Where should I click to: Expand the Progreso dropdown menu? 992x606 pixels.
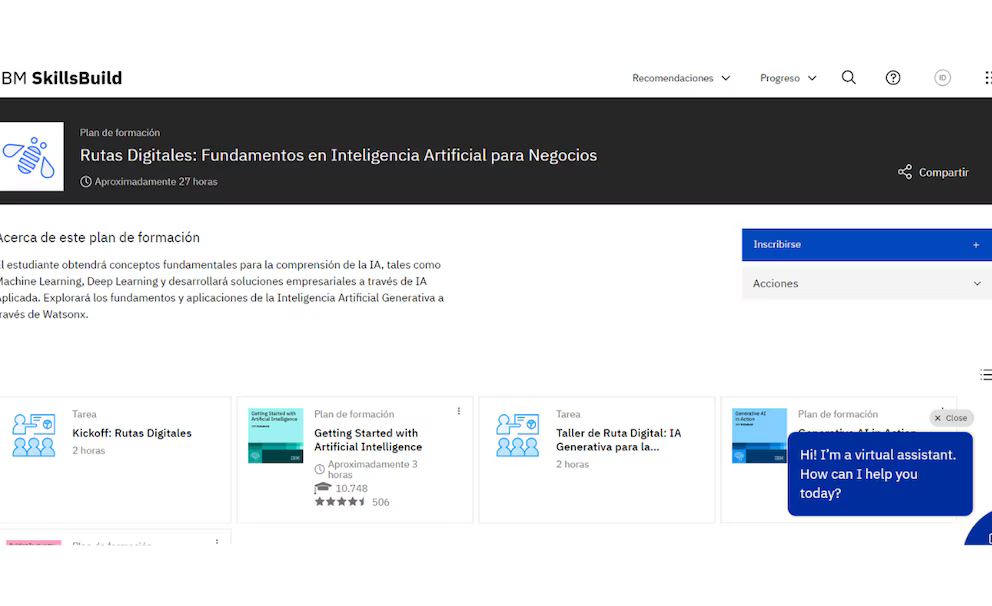point(788,78)
